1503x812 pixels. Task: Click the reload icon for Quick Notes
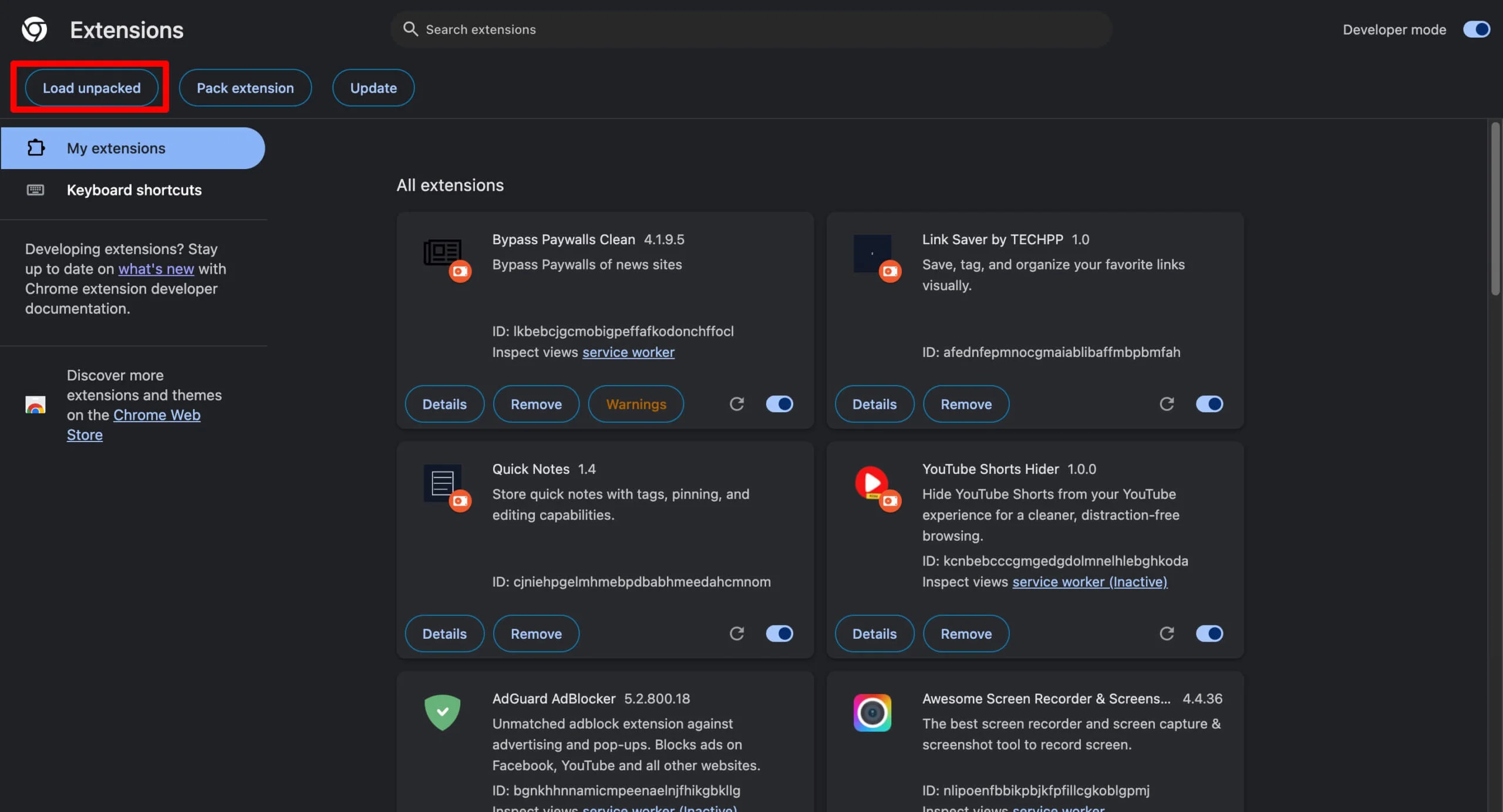tap(737, 633)
